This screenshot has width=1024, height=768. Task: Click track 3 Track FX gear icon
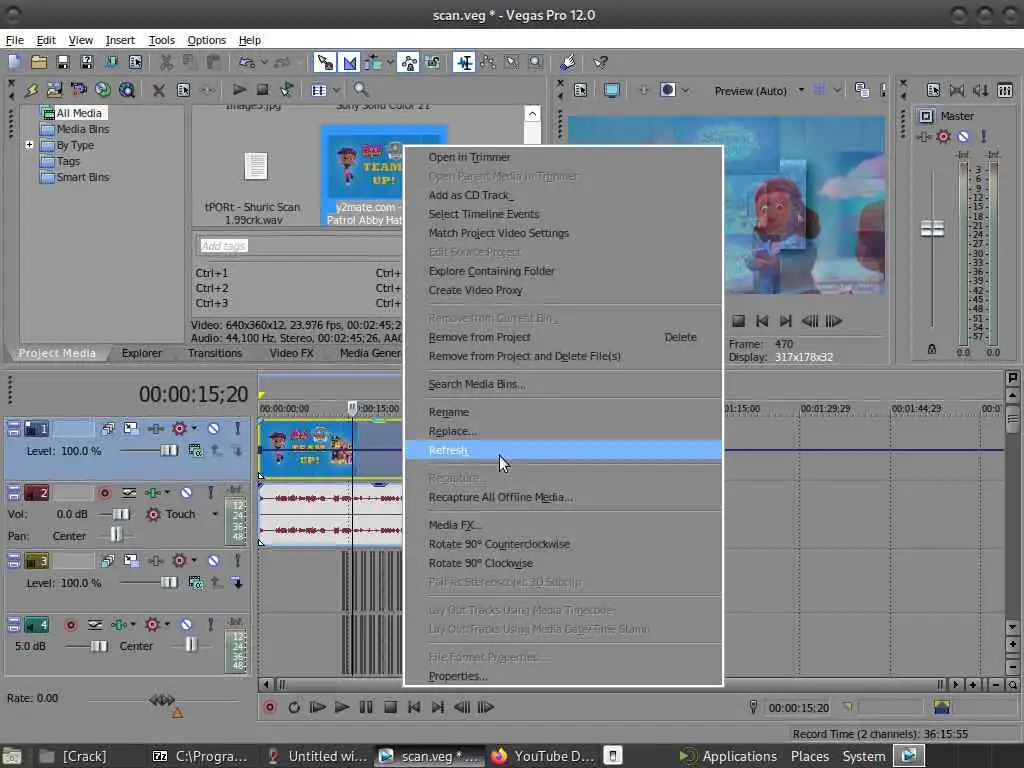[x=179, y=560]
